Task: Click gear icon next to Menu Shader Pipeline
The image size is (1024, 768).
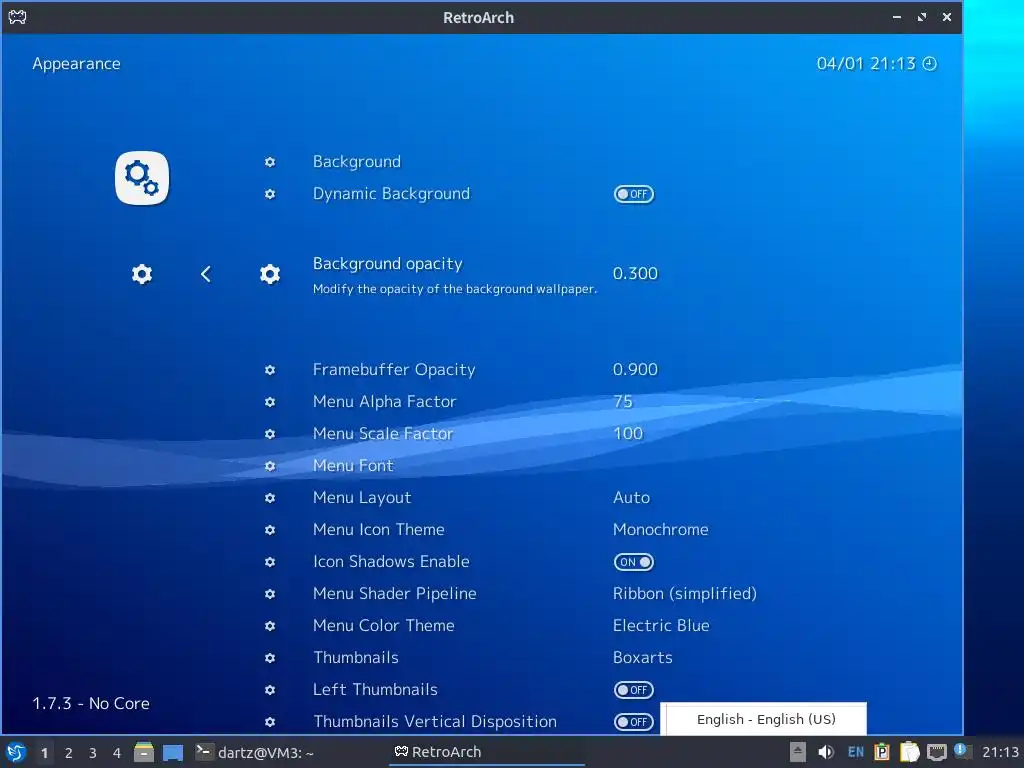Action: coord(270,594)
